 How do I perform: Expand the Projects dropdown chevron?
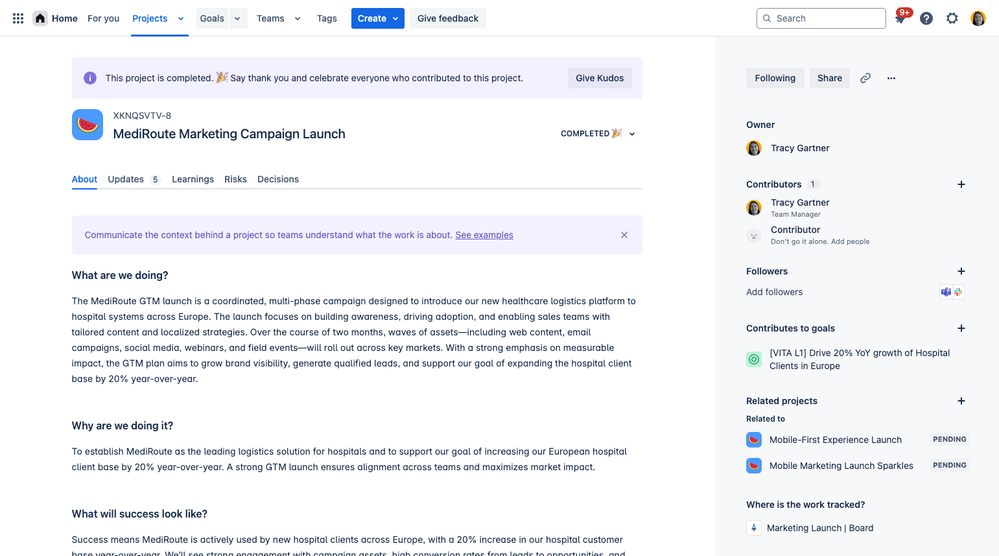(181, 18)
